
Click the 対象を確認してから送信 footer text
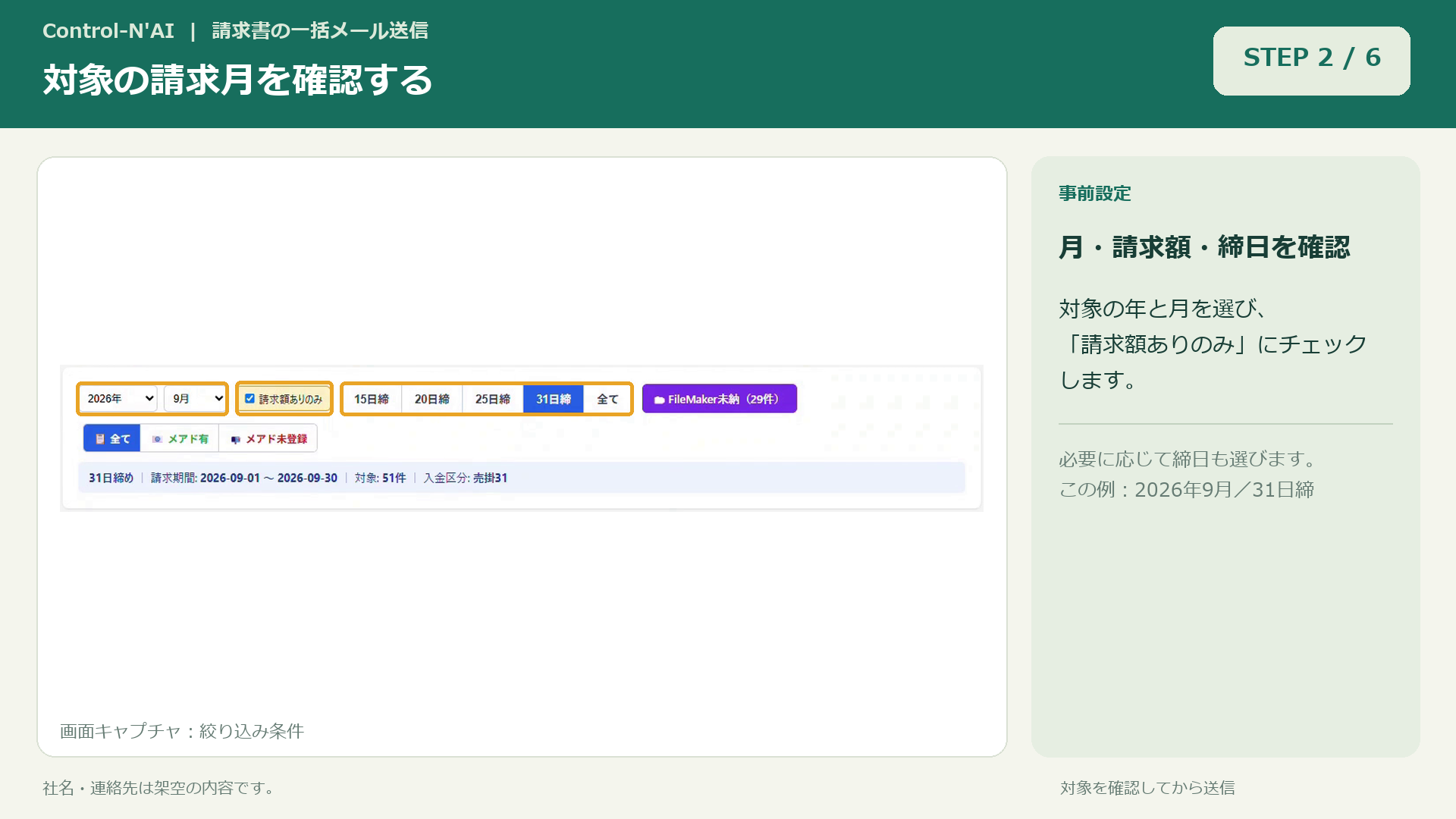(1147, 788)
